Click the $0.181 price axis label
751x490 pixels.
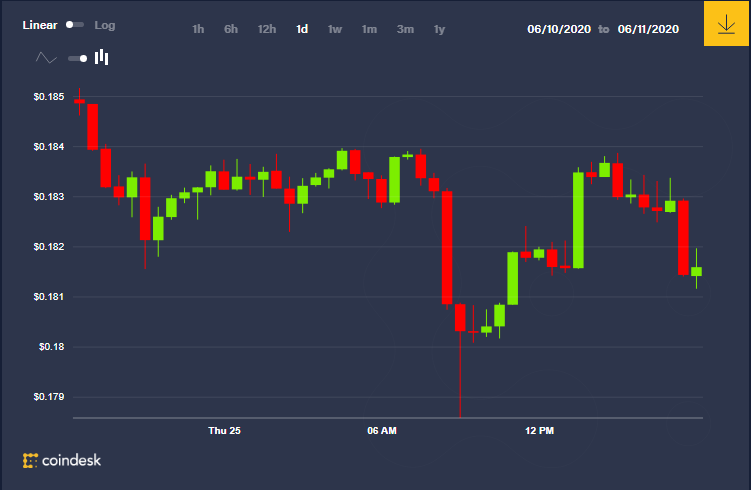pos(49,297)
